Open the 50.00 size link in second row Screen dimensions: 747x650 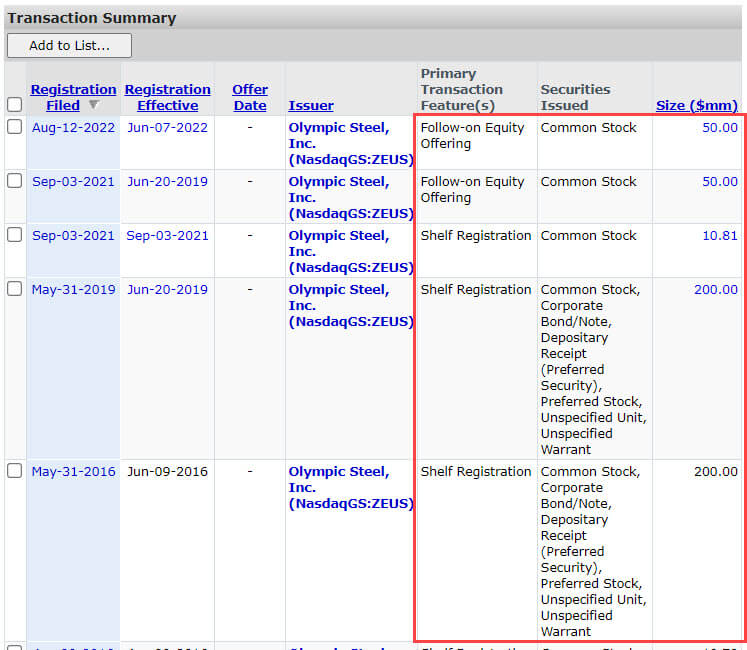(x=720, y=182)
